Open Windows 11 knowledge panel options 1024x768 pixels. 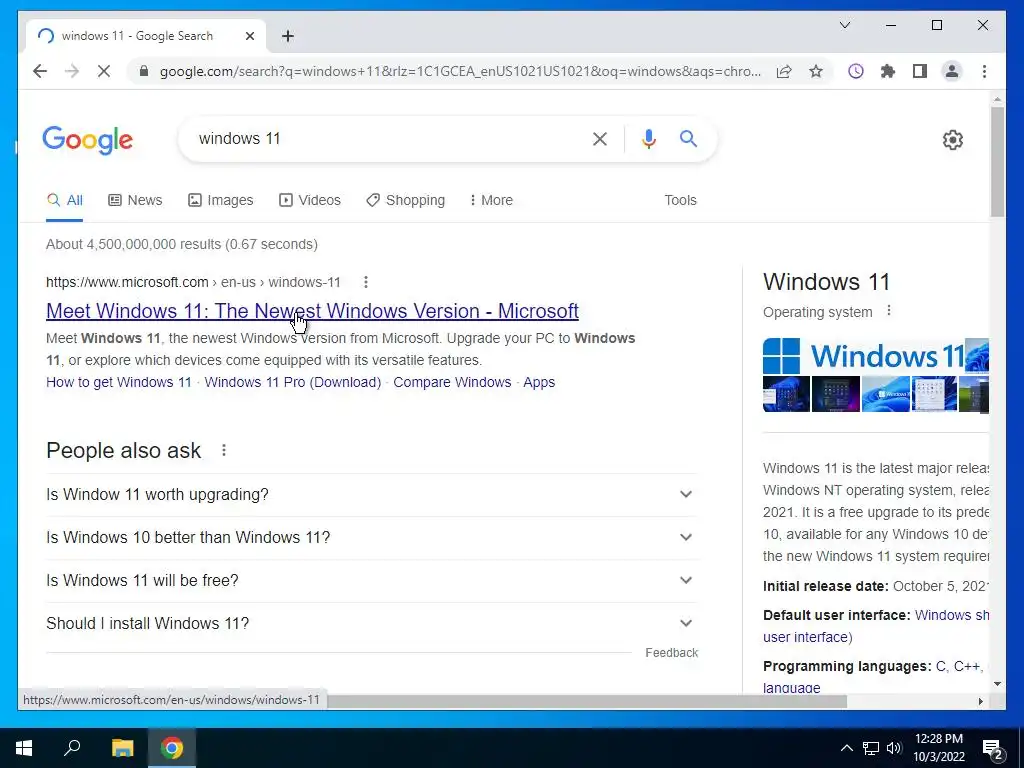click(888, 311)
